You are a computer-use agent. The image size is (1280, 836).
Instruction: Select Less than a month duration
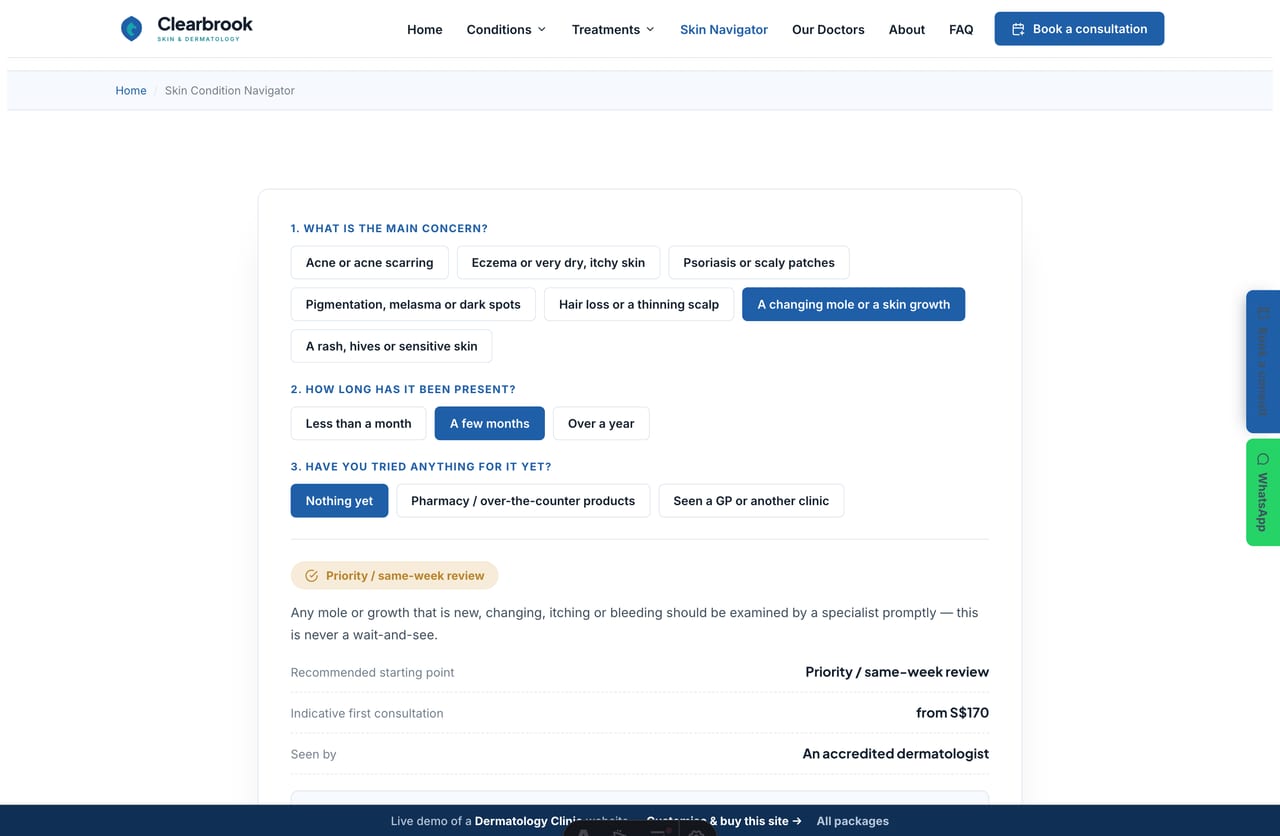tap(359, 423)
